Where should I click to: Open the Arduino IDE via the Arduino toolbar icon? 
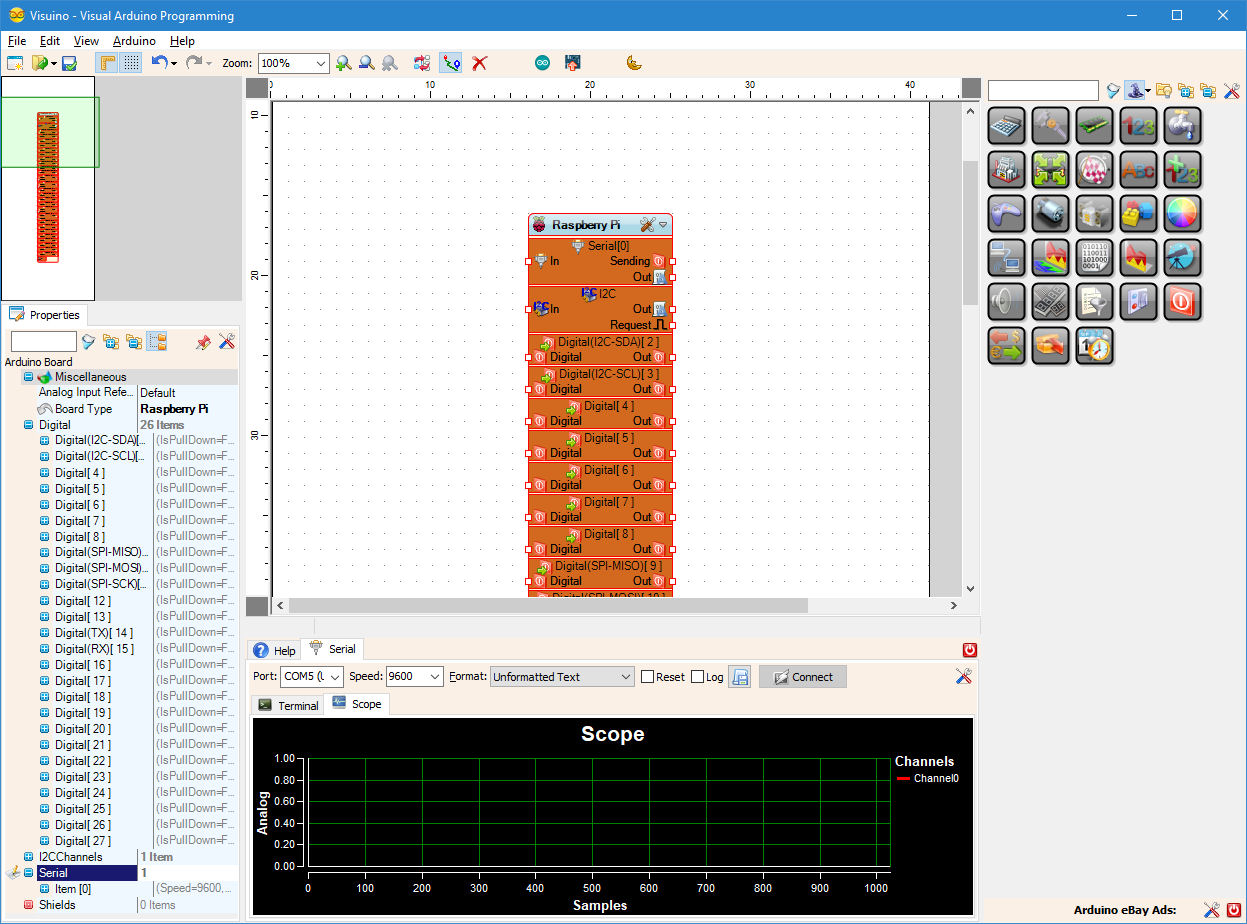coord(541,62)
